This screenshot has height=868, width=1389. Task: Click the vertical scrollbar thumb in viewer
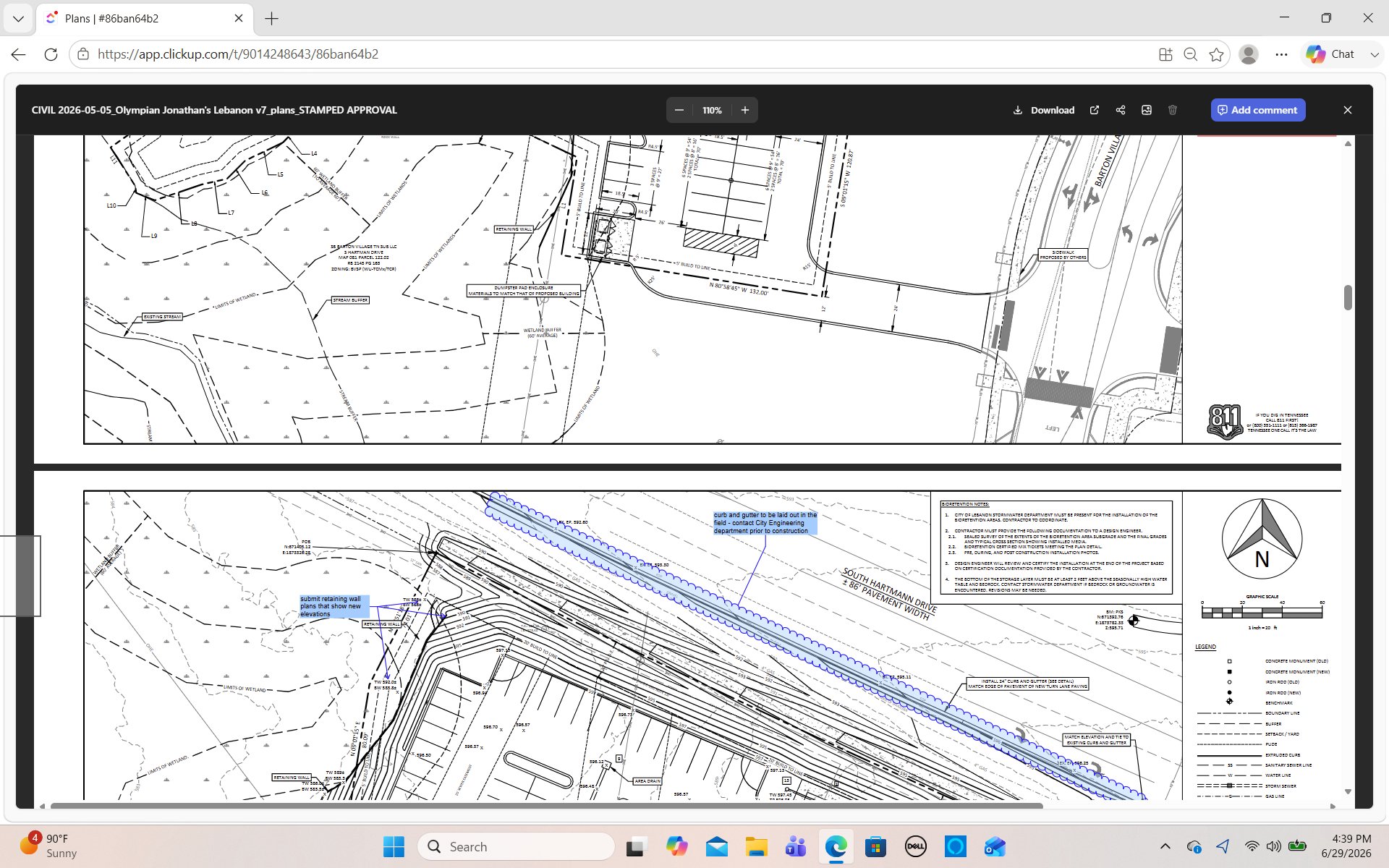[x=1348, y=297]
